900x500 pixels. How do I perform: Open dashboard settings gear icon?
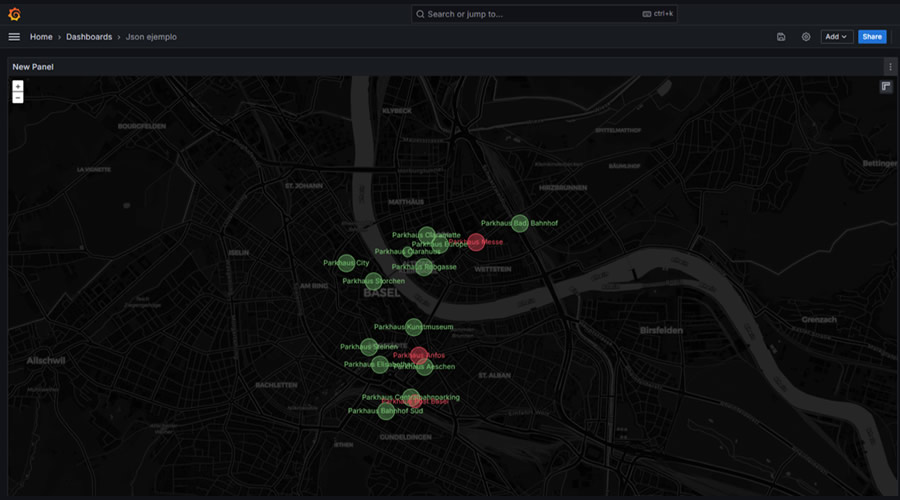pos(806,37)
